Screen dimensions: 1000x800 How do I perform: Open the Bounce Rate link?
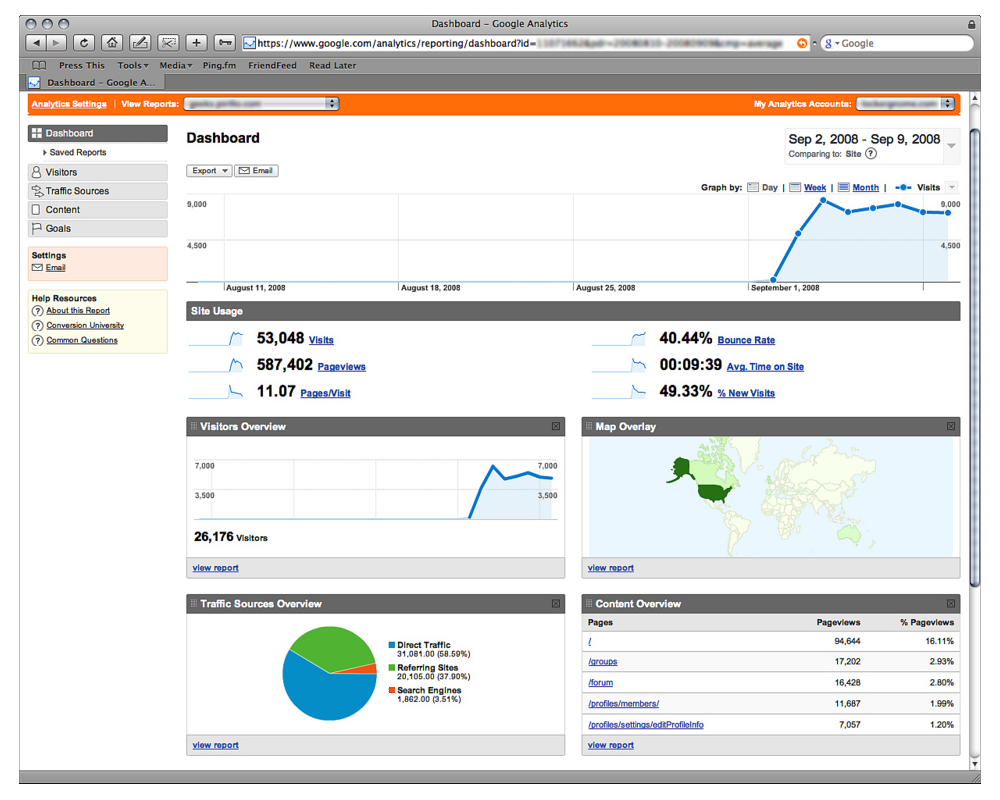[746, 340]
